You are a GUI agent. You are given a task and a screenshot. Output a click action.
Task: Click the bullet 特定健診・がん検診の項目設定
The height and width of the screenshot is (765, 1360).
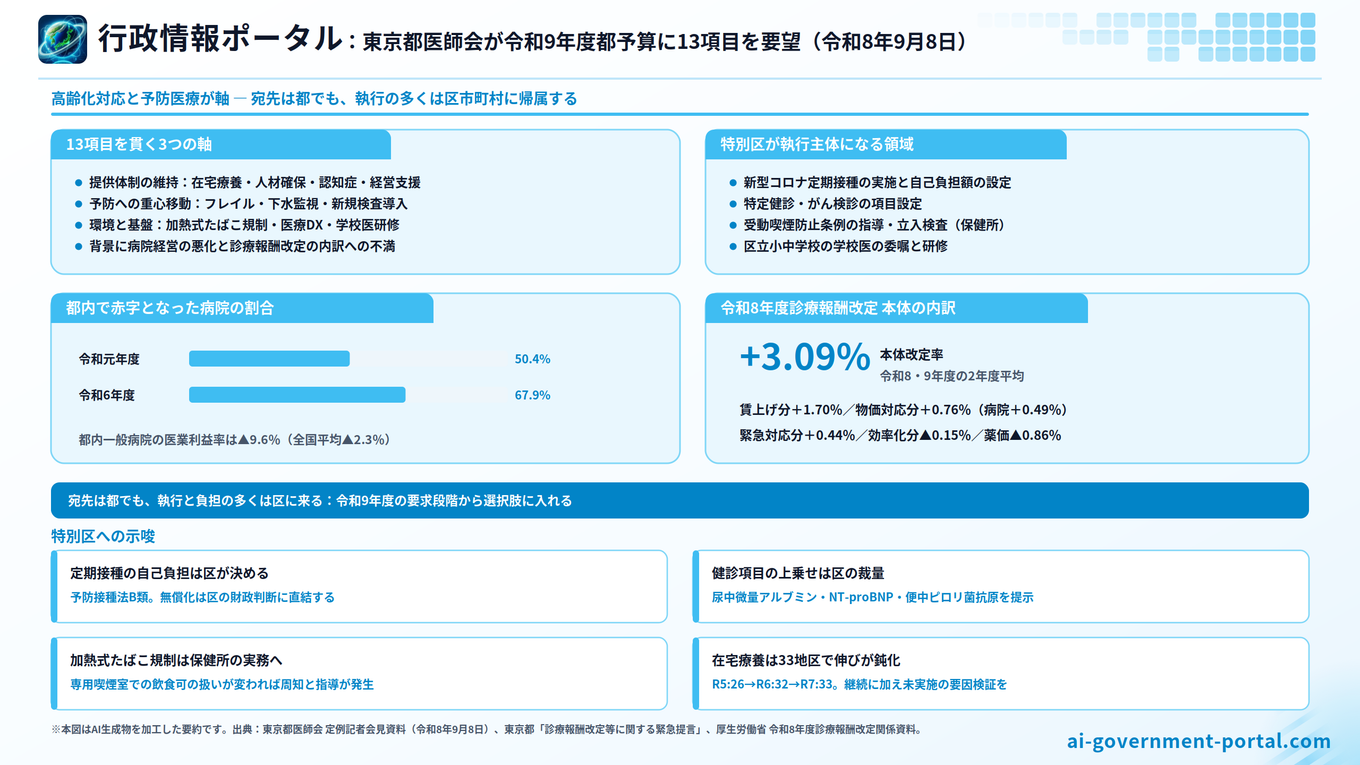(826, 204)
